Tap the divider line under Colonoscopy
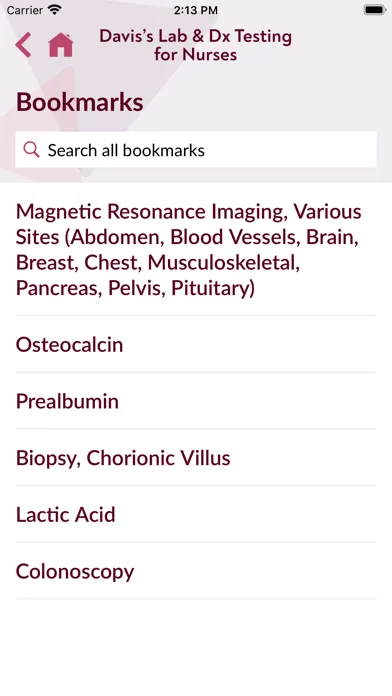 196,599
